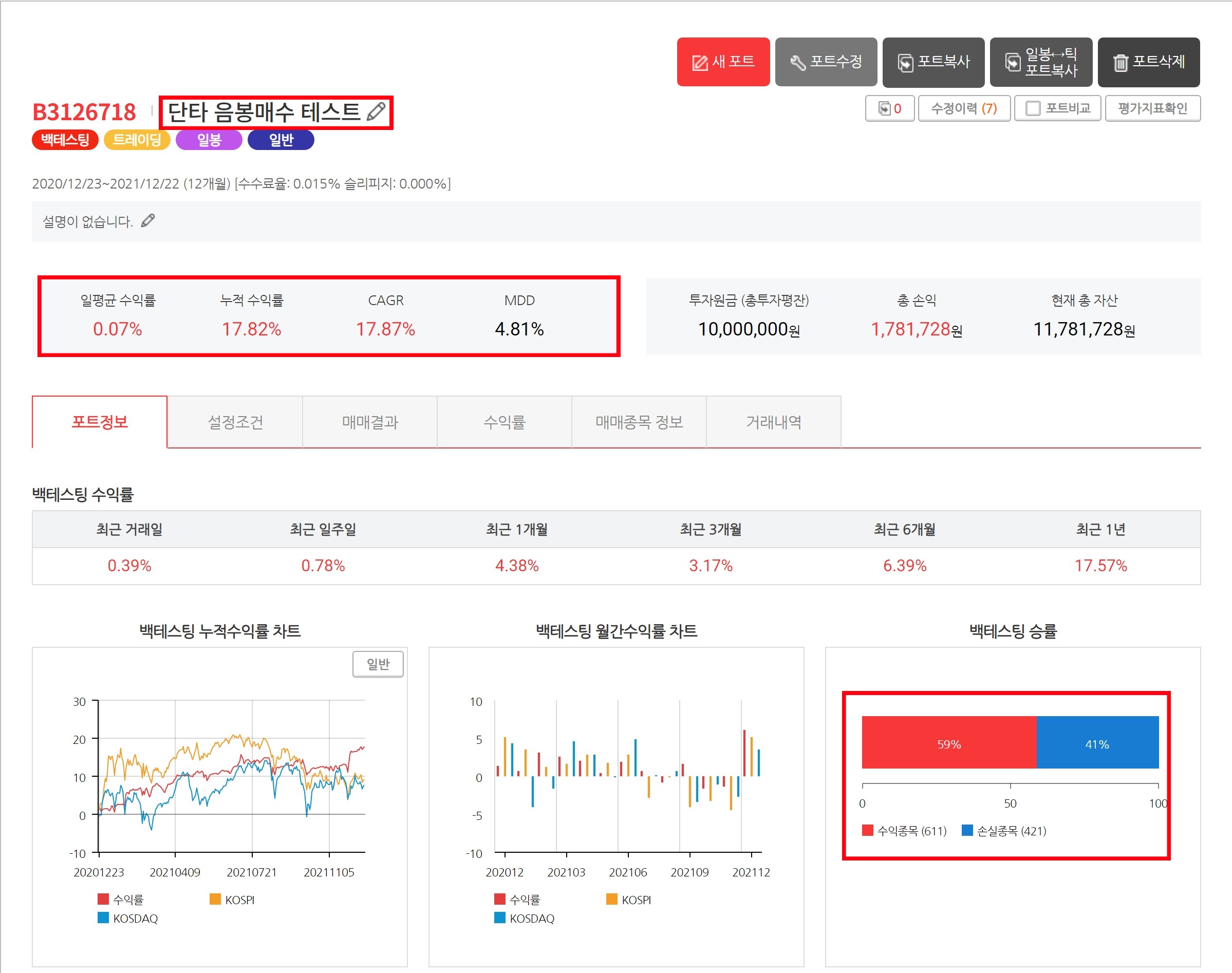Screen dimensions: 1232x973
Task: Click the 일반 navy tag
Action: (281, 140)
